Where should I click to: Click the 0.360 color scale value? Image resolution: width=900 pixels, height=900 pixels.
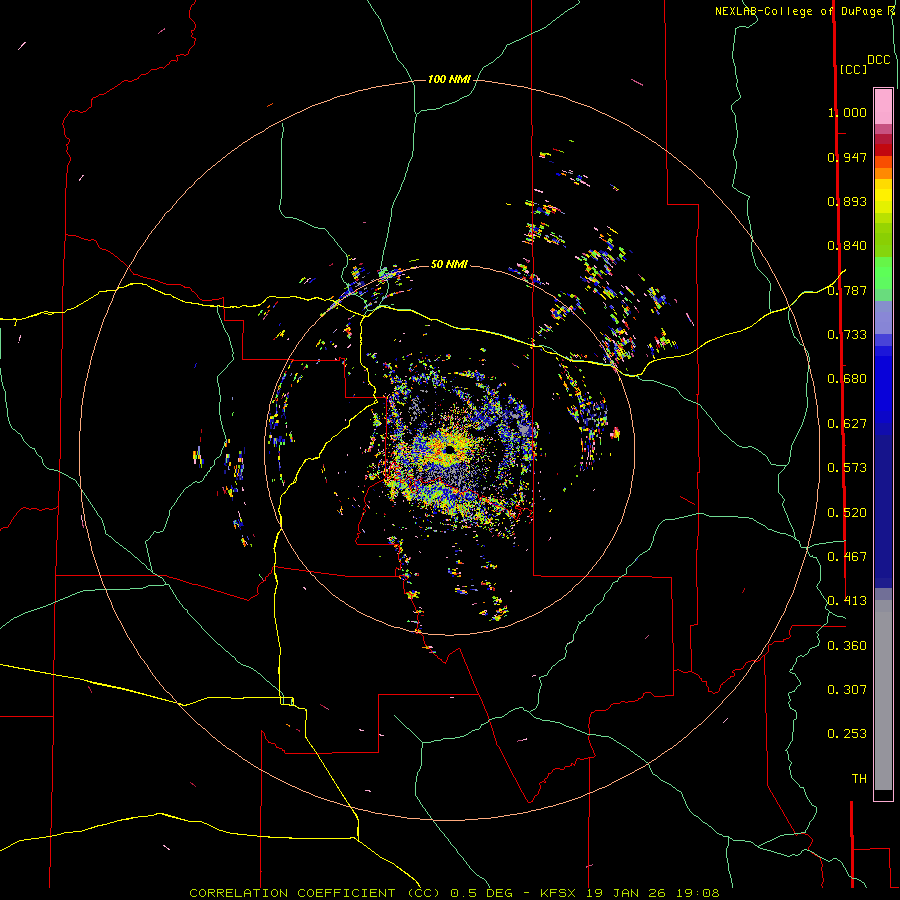(x=847, y=646)
